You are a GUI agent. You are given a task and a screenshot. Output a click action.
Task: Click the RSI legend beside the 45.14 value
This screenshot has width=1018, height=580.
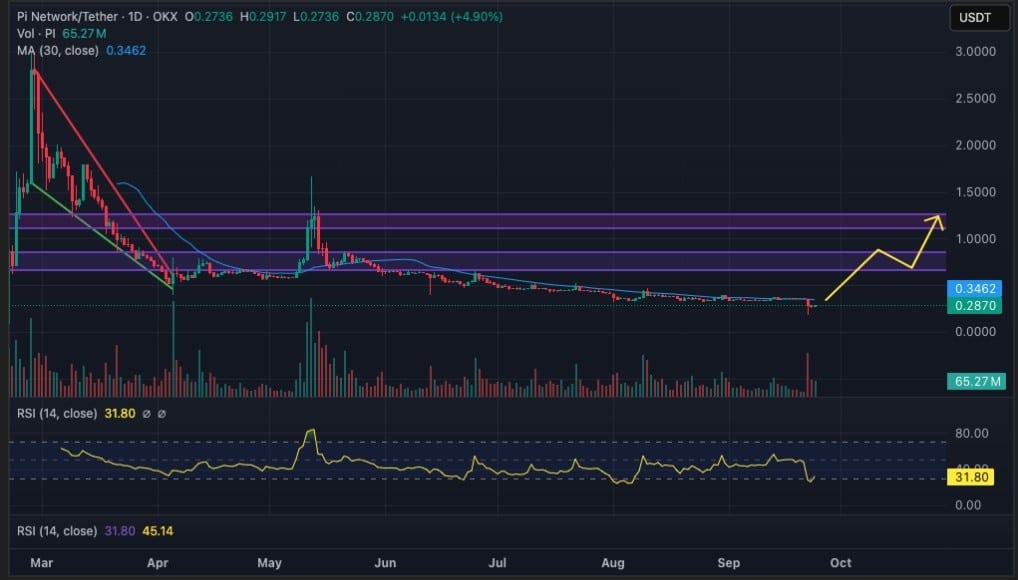pyautogui.click(x=57, y=531)
